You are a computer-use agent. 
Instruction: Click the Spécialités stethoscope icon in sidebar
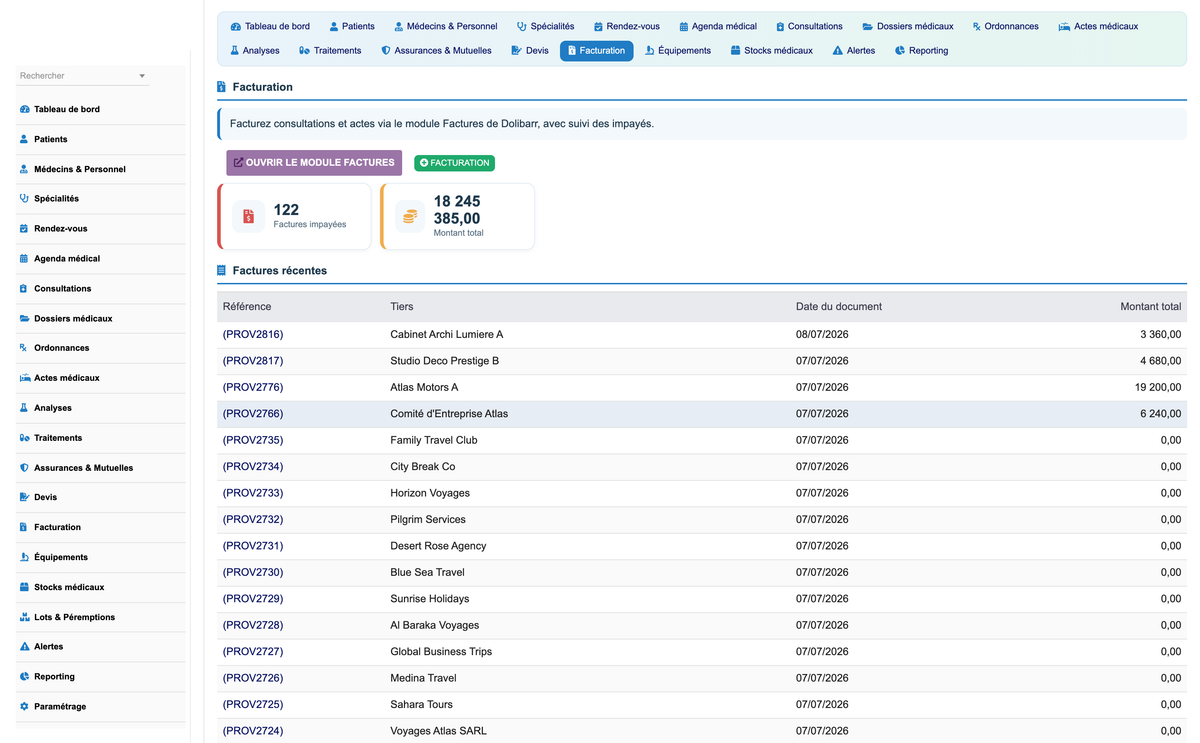click(x=24, y=199)
